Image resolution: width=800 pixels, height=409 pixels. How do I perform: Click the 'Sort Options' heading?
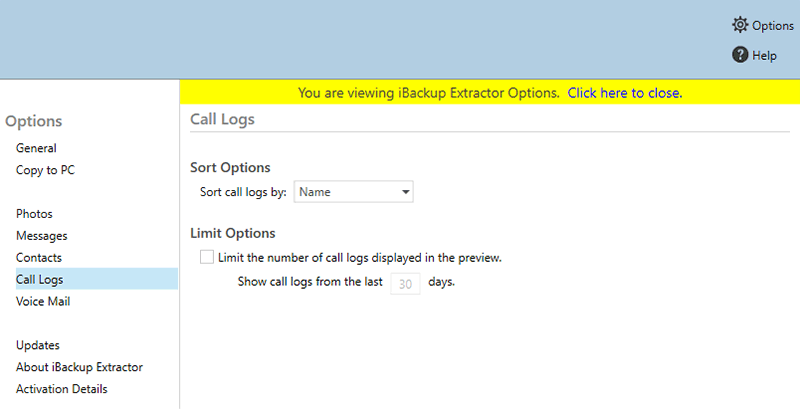click(230, 168)
